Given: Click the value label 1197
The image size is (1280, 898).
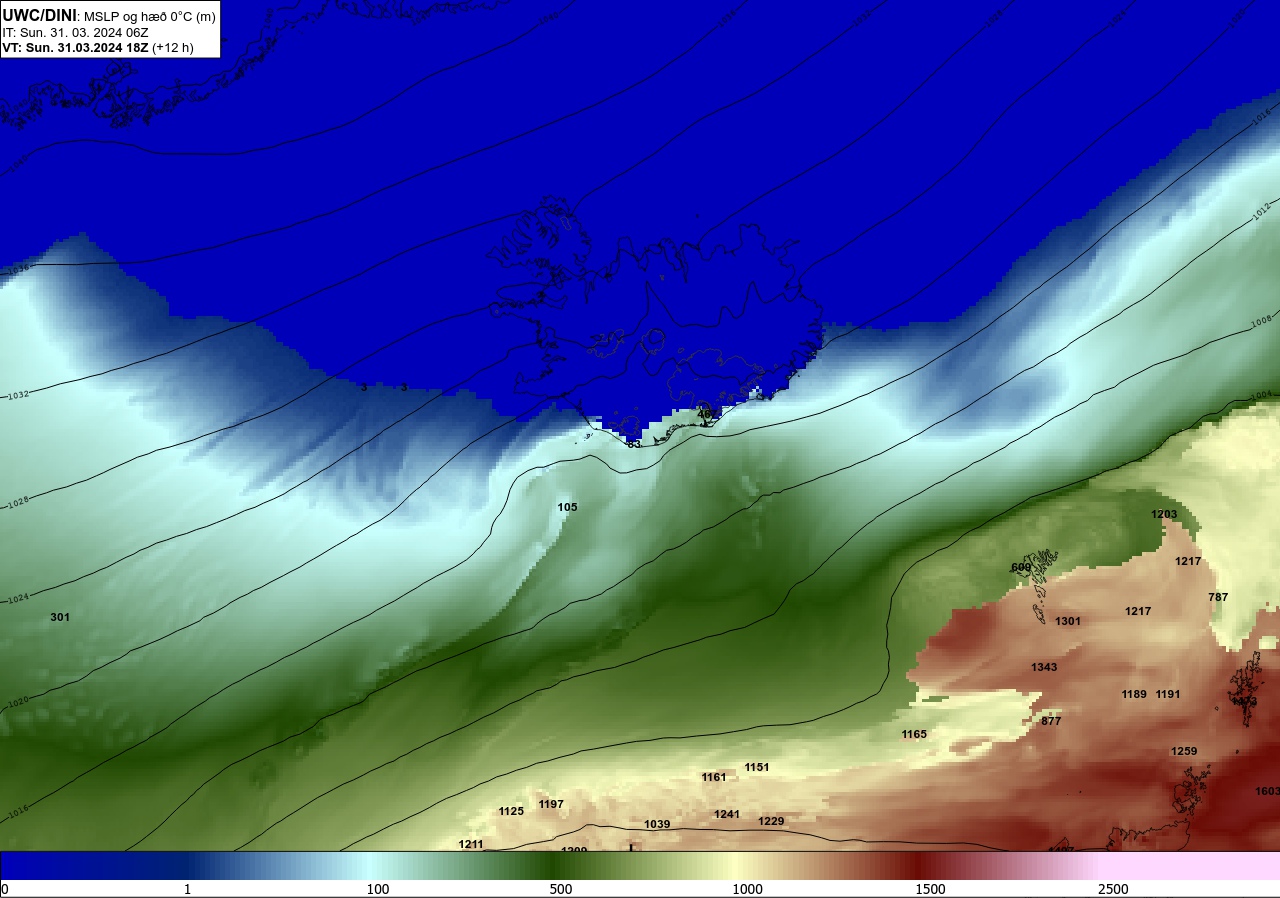Looking at the screenshot, I should coord(551,804).
